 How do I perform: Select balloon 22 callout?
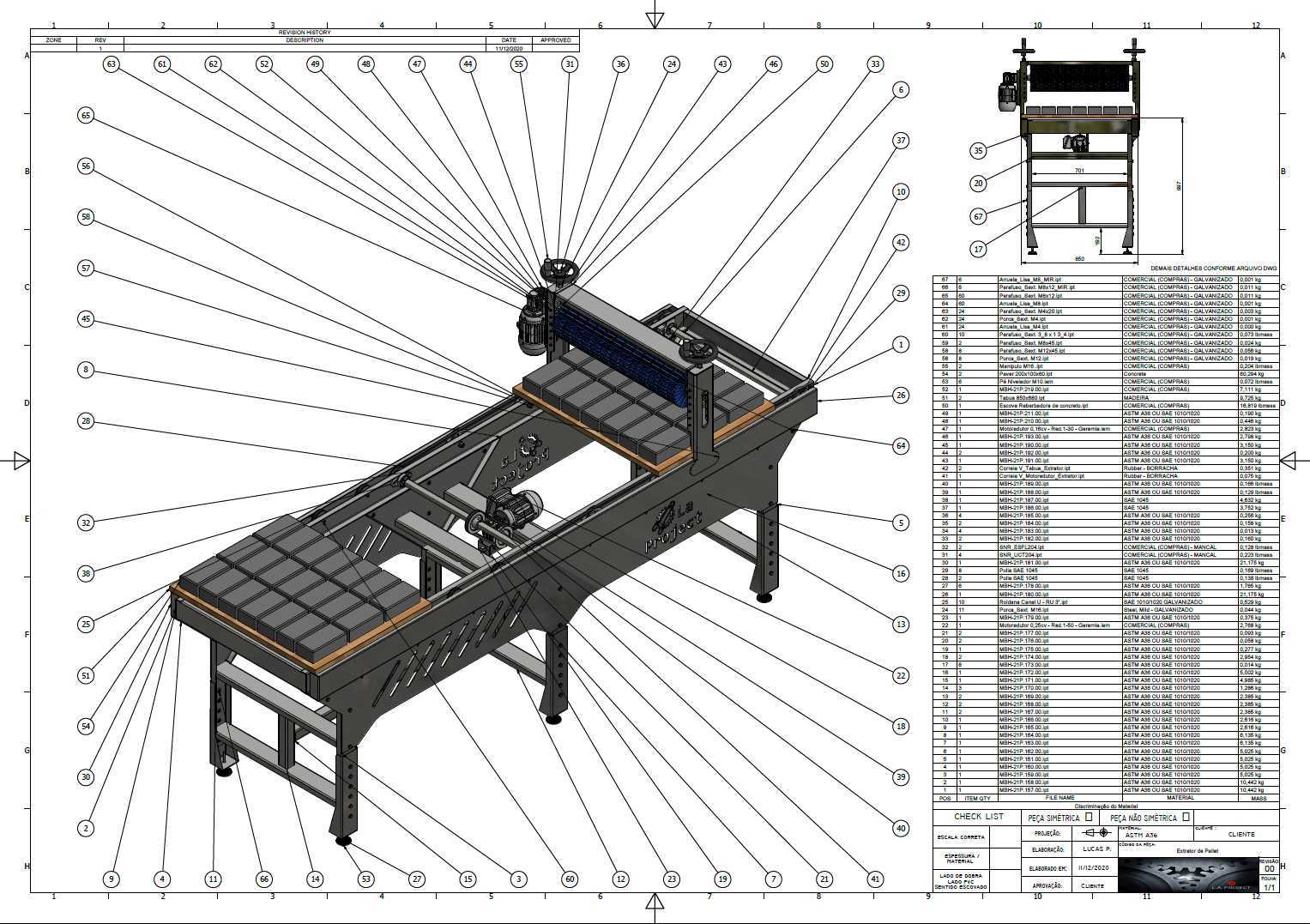901,675
